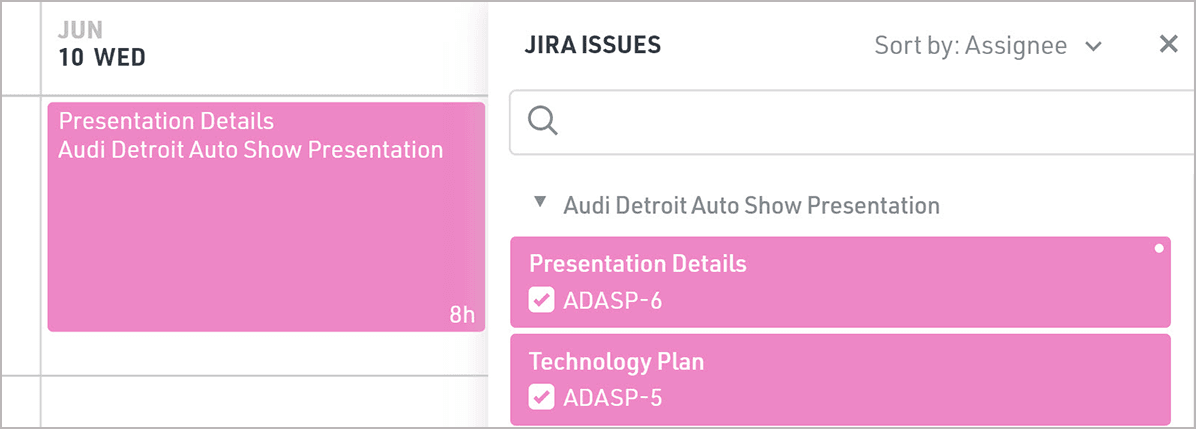This screenshot has width=1196, height=429.
Task: Click the ADASP-5 issue key
Action: pyautogui.click(x=612, y=398)
